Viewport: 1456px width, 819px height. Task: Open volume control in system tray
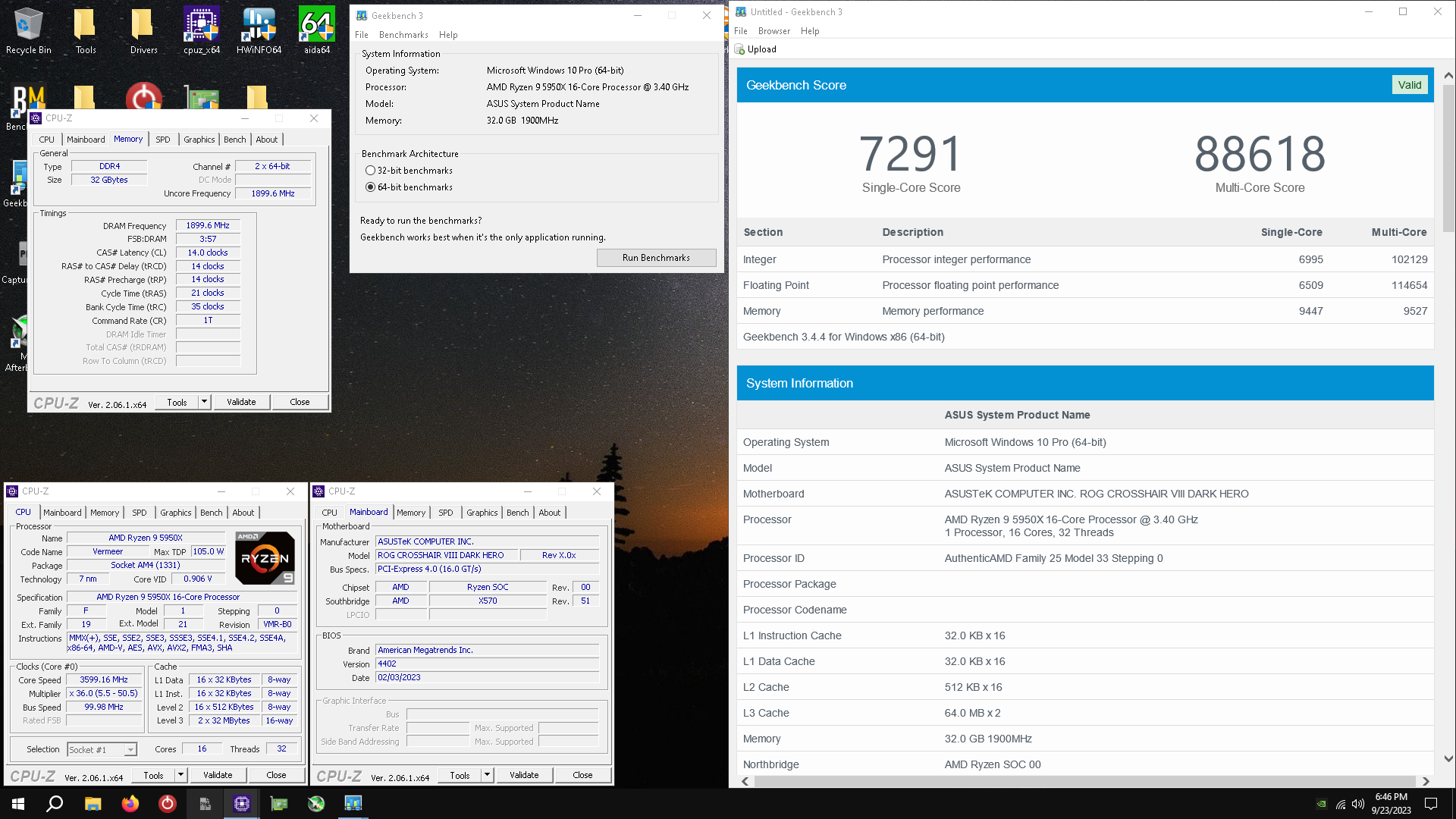point(1358,804)
